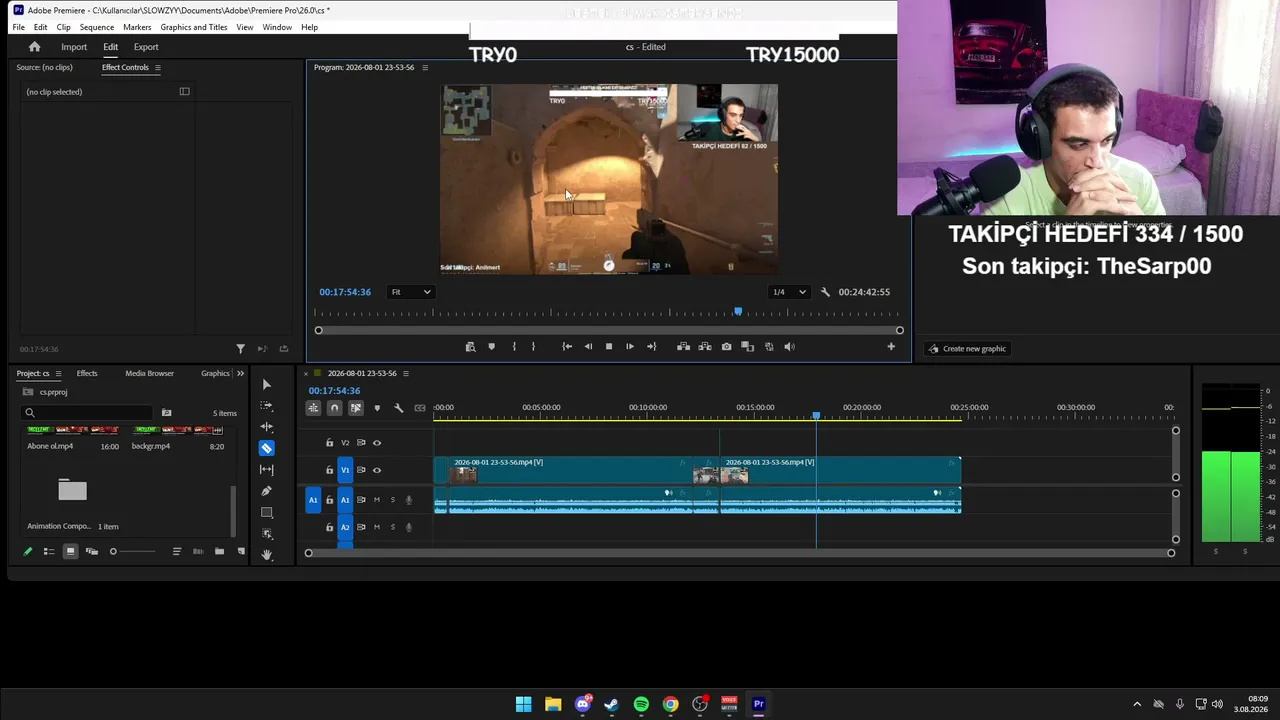The image size is (1280, 720).
Task: Toggle insert sequences as nests option
Action: click(313, 408)
